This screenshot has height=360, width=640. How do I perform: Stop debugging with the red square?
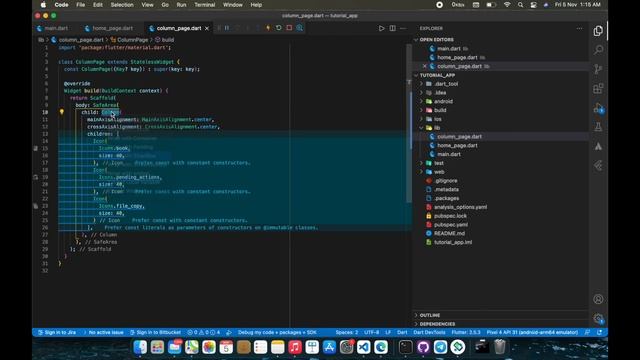[289, 28]
